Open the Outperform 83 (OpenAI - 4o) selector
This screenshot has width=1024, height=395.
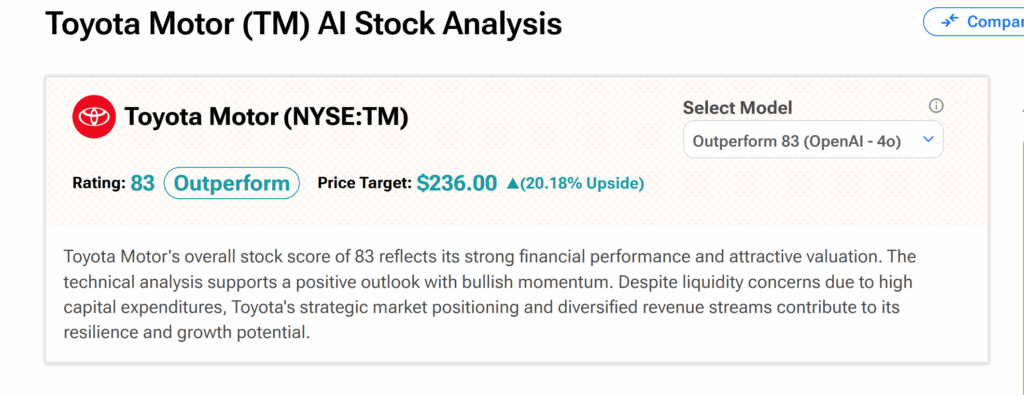pyautogui.click(x=813, y=140)
